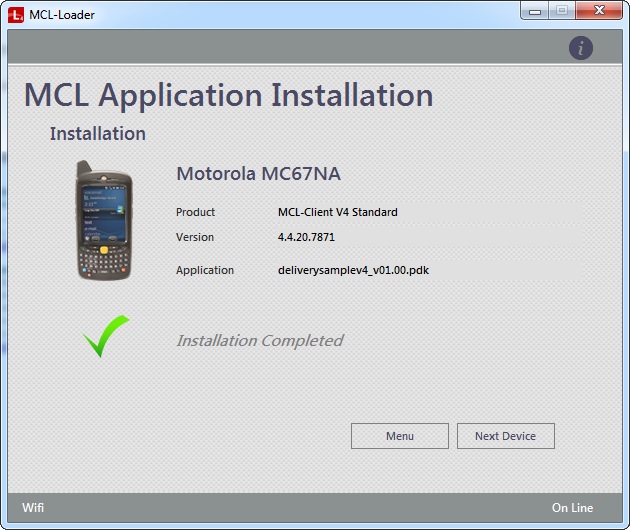Open the info icon in header
Screen dimensions: 630x530
pos(581,48)
